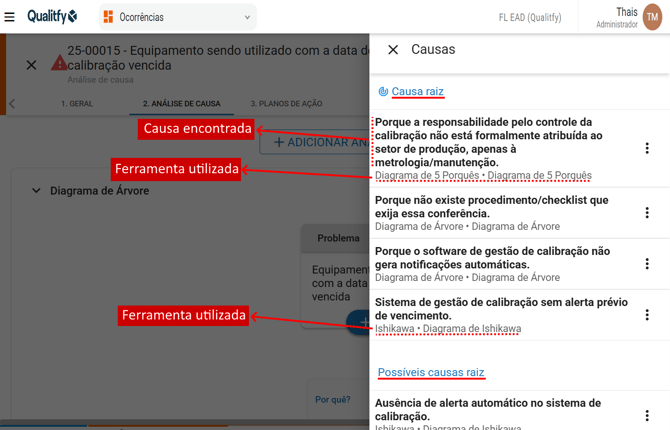Close the Causas side panel
Image resolution: width=670 pixels, height=430 pixels.
point(393,49)
